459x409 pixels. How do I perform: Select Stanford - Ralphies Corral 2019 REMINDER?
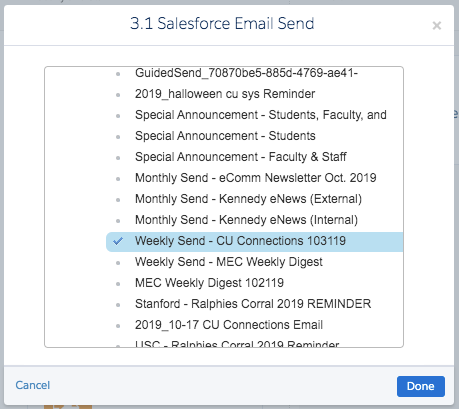pyautogui.click(x=253, y=304)
